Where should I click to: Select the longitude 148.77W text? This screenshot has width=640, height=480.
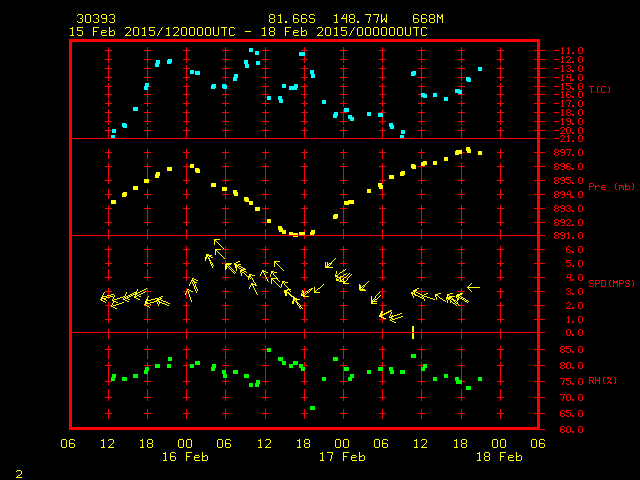360,19
